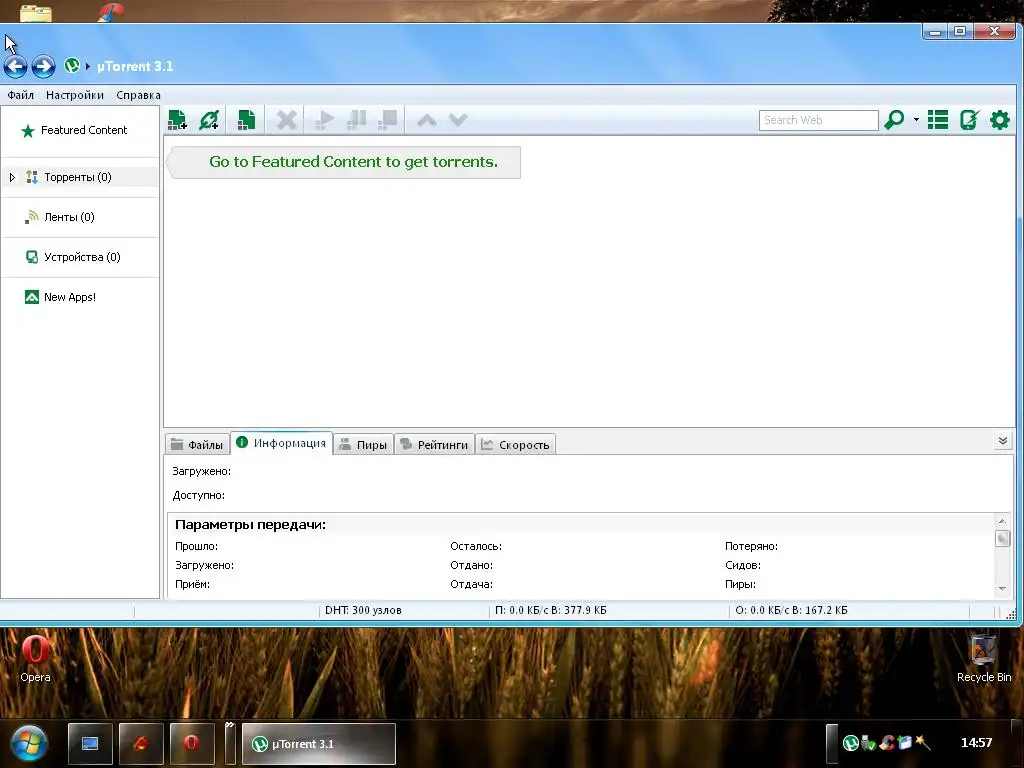Click Go to Featured Content banner

(344, 162)
